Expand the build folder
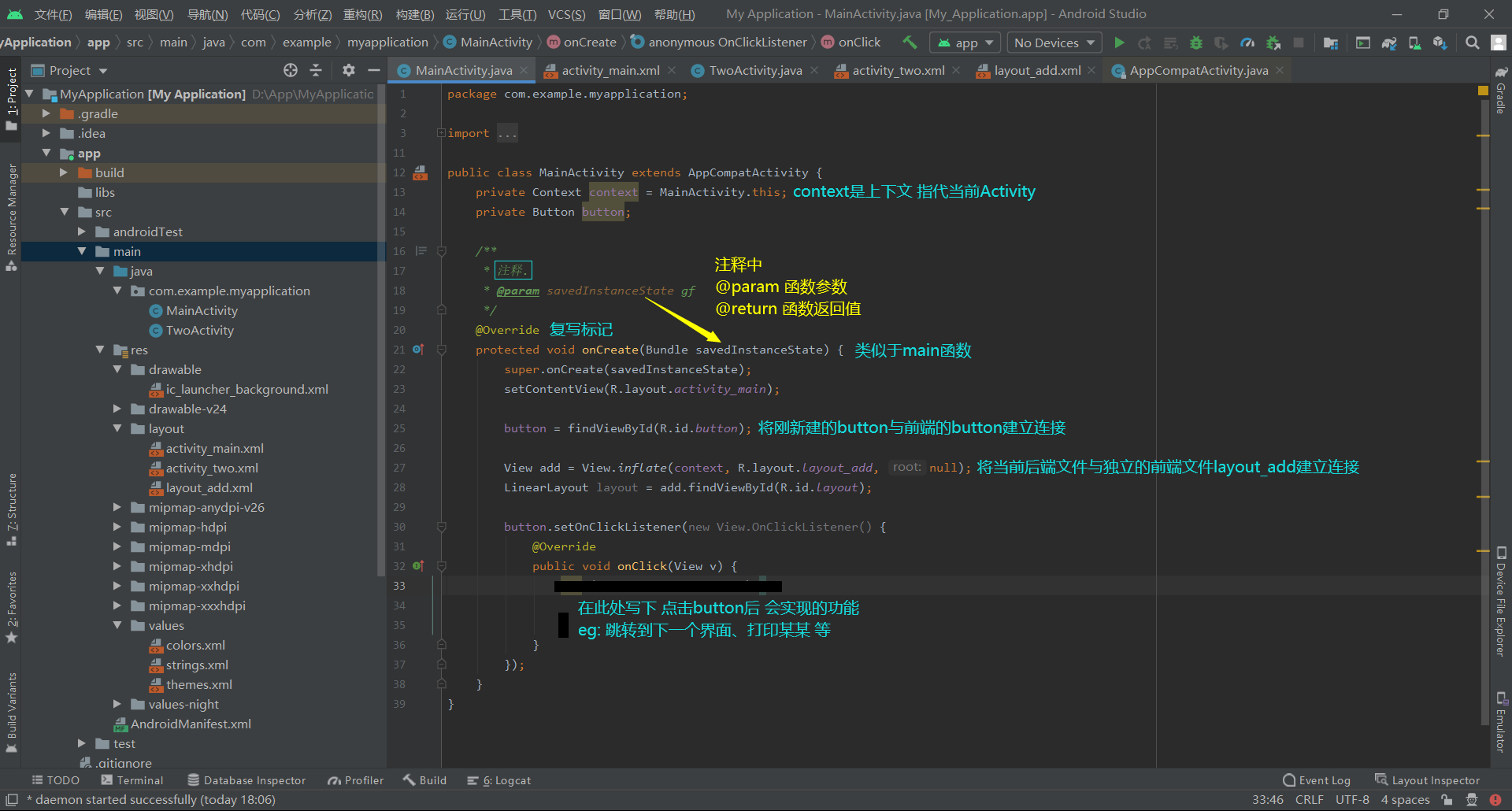Image resolution: width=1512 pixels, height=811 pixels. [x=64, y=172]
